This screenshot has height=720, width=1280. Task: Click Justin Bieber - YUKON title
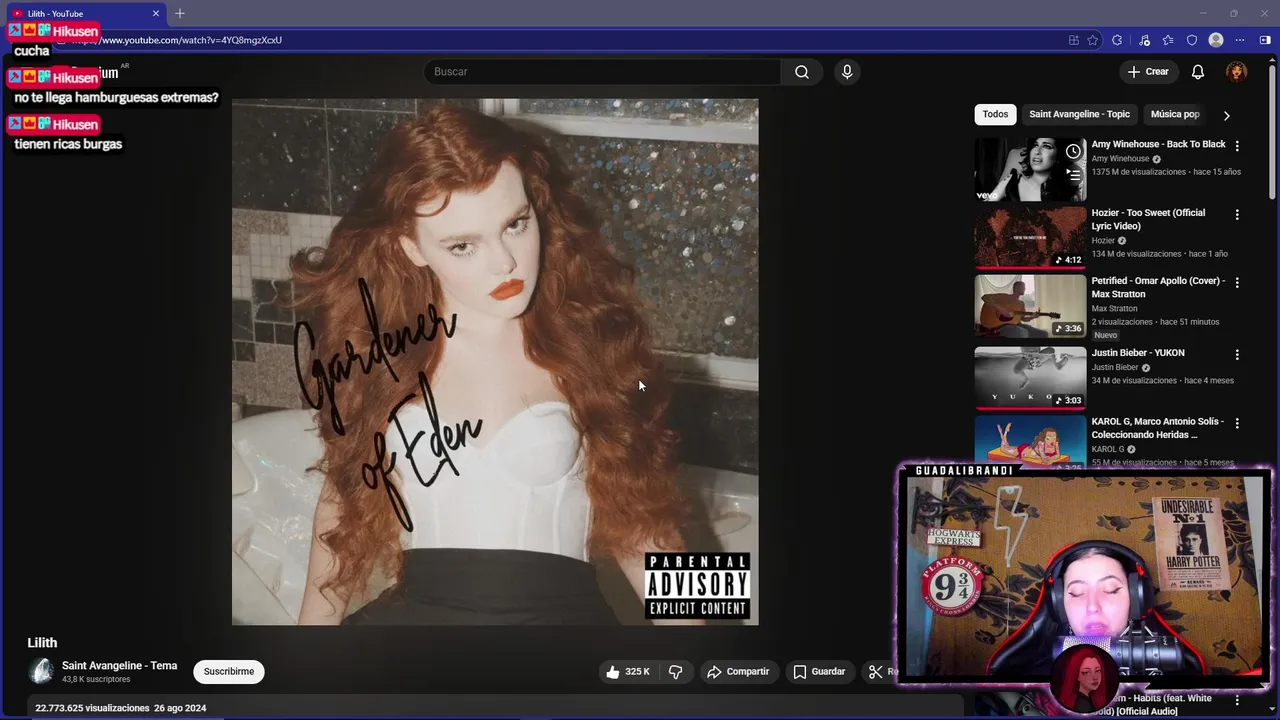click(1138, 353)
